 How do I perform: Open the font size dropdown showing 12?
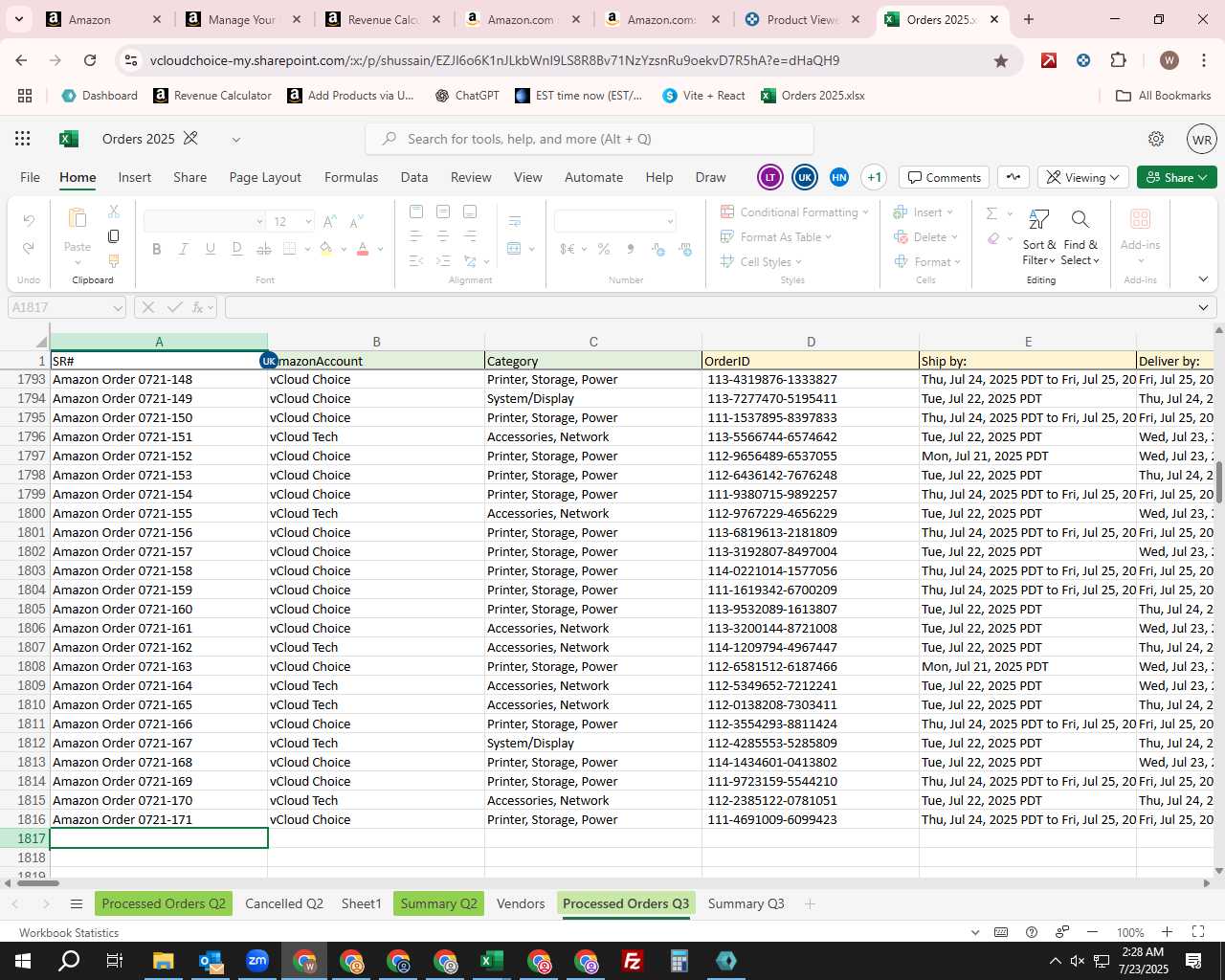308,221
